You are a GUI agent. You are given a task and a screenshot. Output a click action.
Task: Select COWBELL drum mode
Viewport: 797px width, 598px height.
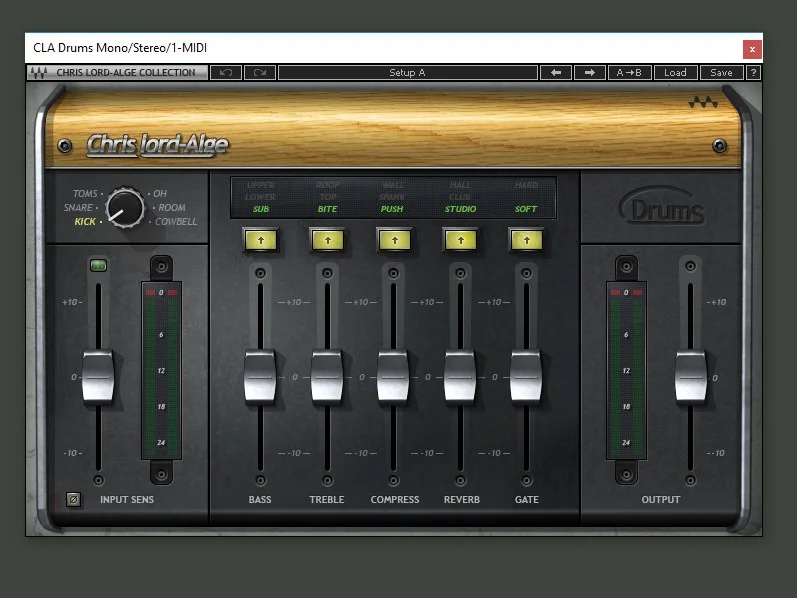coord(176,222)
